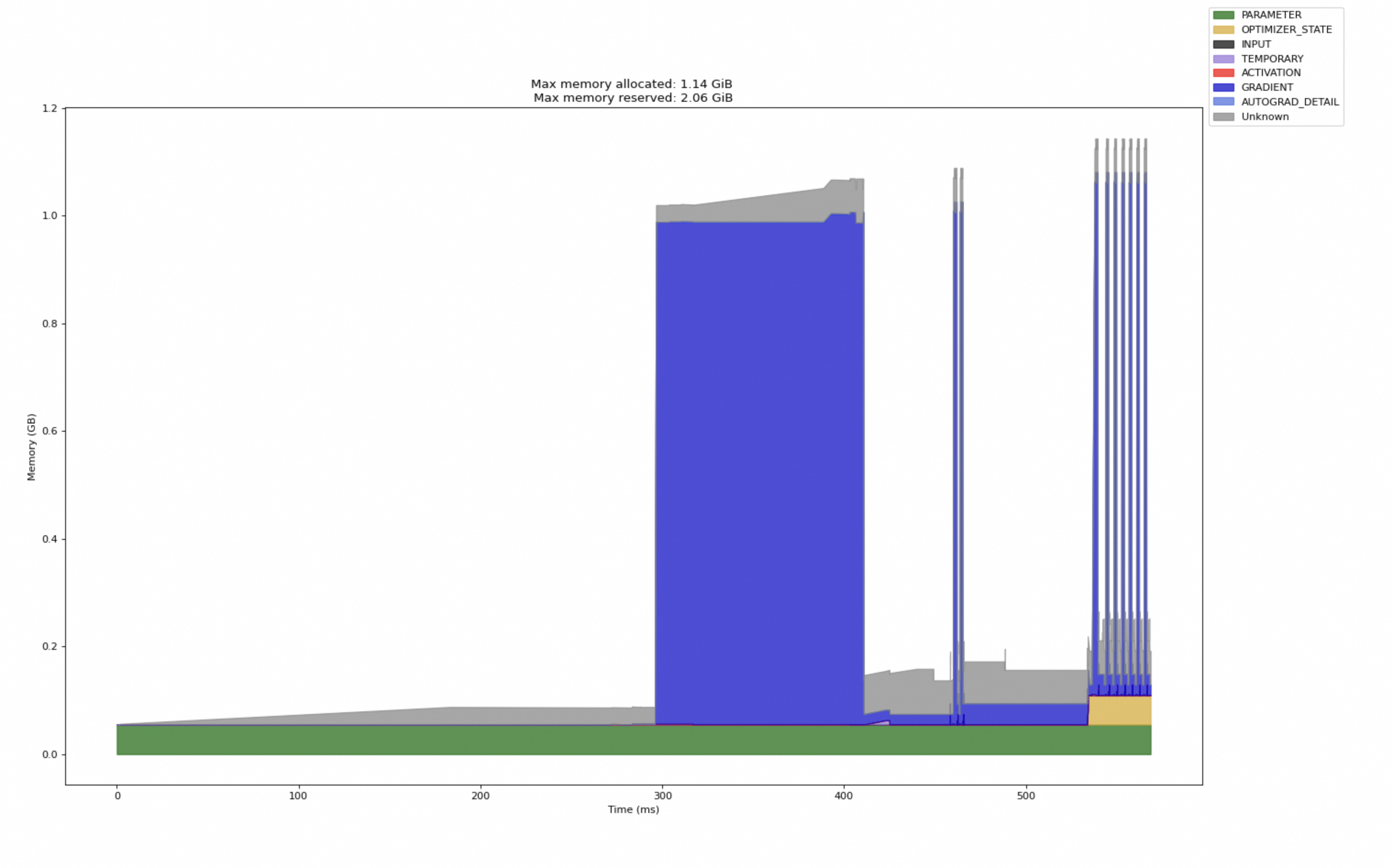Click the green PARAMETER legend swatch

pyautogui.click(x=1224, y=15)
